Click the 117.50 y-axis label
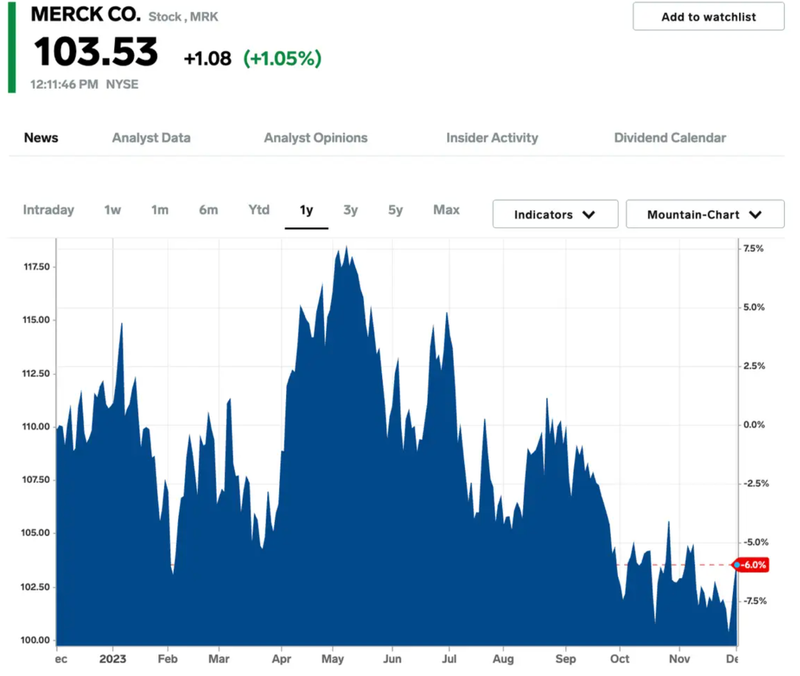The width and height of the screenshot is (800, 676). click(x=37, y=267)
